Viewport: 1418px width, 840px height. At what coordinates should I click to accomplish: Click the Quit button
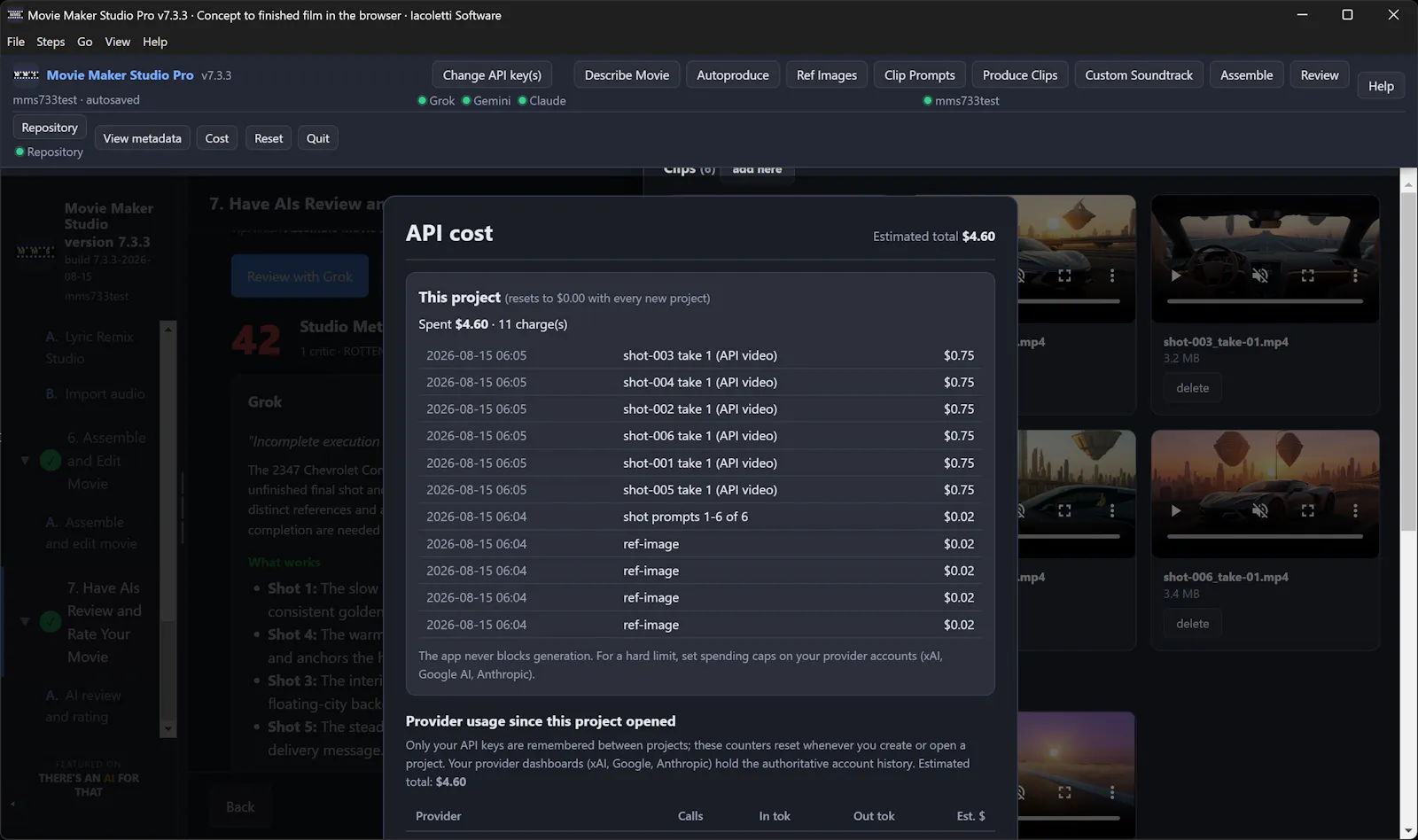318,138
